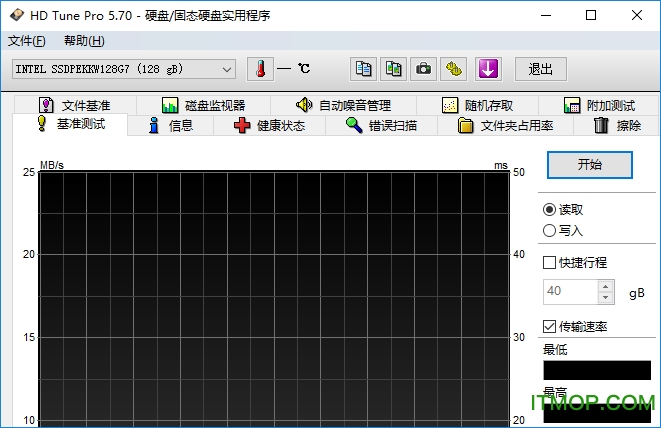Screen dimensions: 661x428
Task: Increase short stroke size with up arrow
Action: pos(606,286)
